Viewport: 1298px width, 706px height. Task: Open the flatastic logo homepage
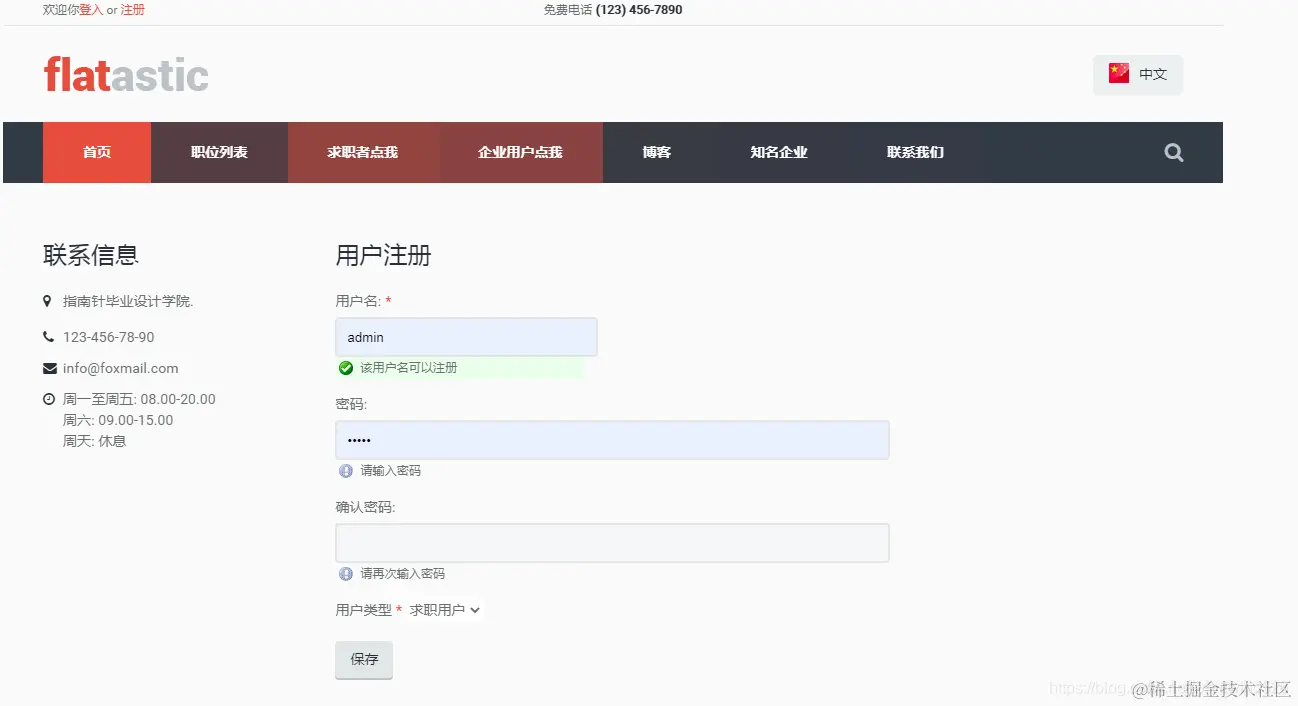point(126,75)
